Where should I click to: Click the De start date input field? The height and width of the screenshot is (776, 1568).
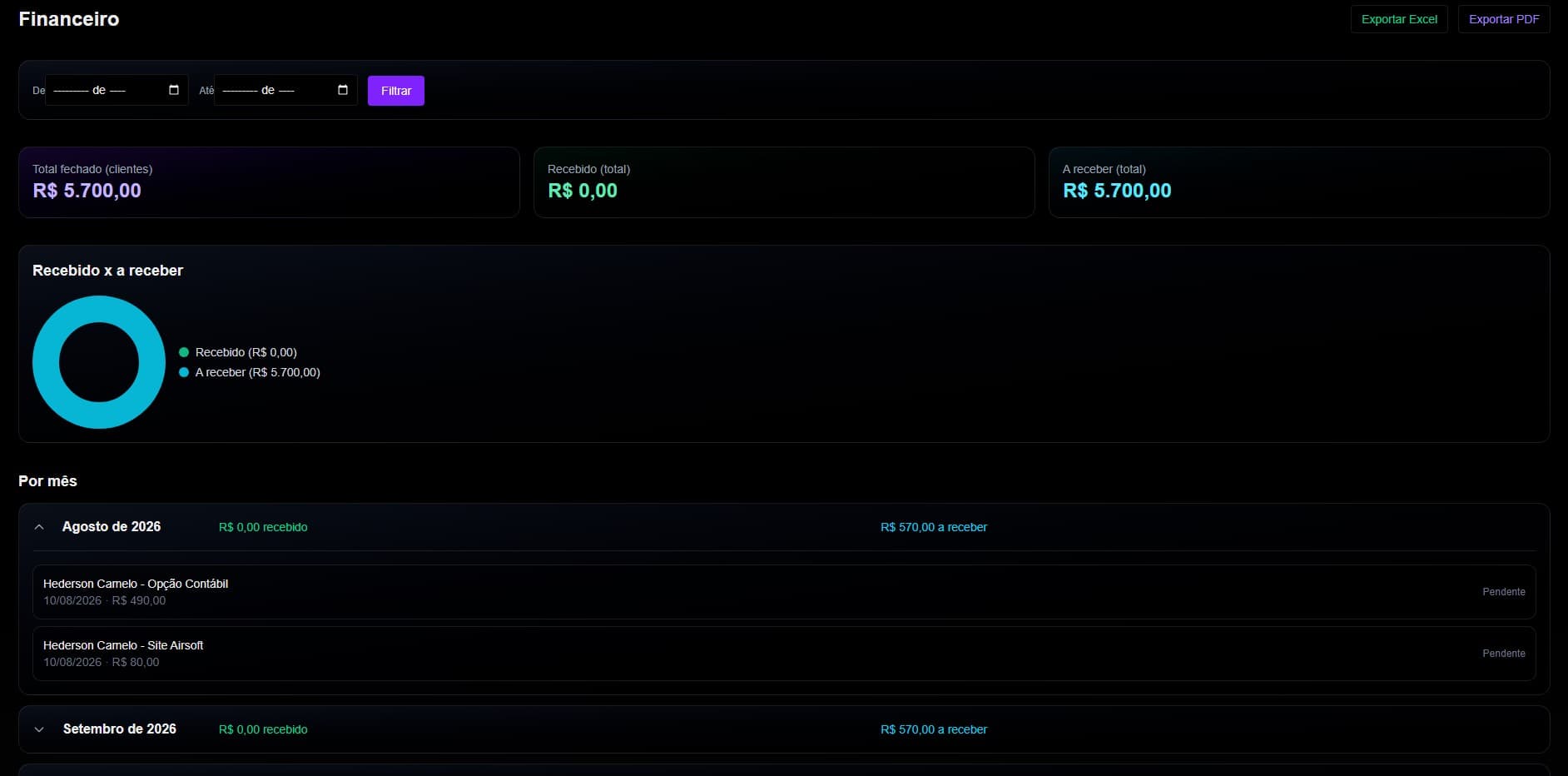pyautogui.click(x=117, y=90)
